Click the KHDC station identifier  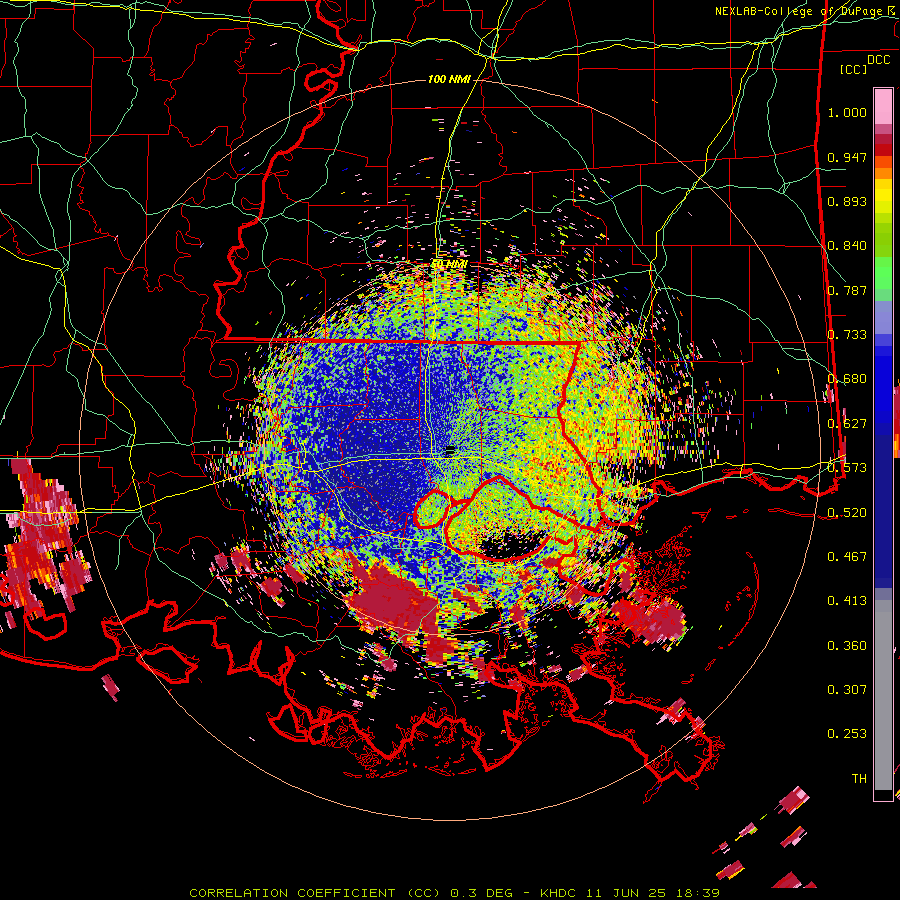[x=560, y=893]
